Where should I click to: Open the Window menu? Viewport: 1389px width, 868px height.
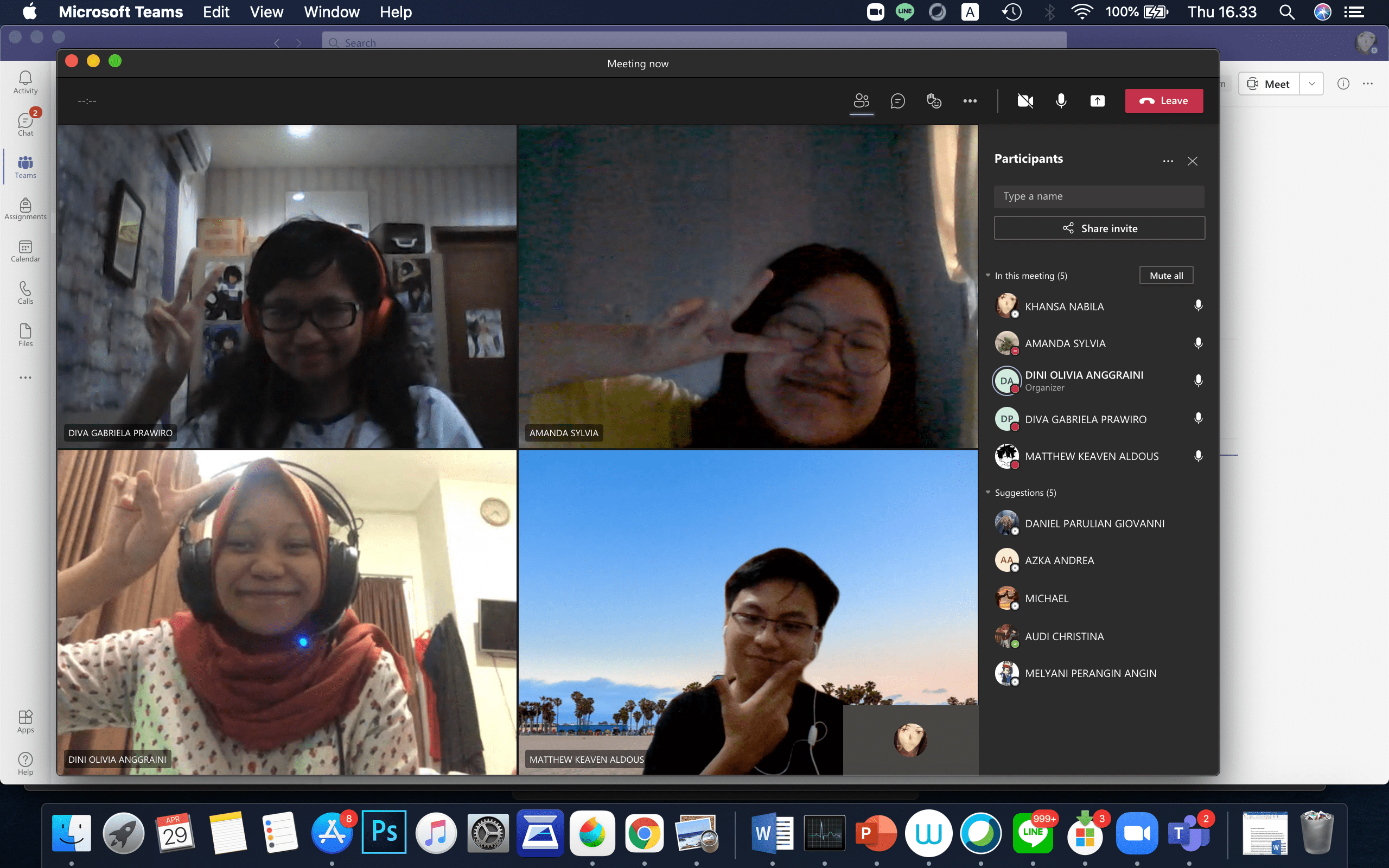pyautogui.click(x=332, y=11)
